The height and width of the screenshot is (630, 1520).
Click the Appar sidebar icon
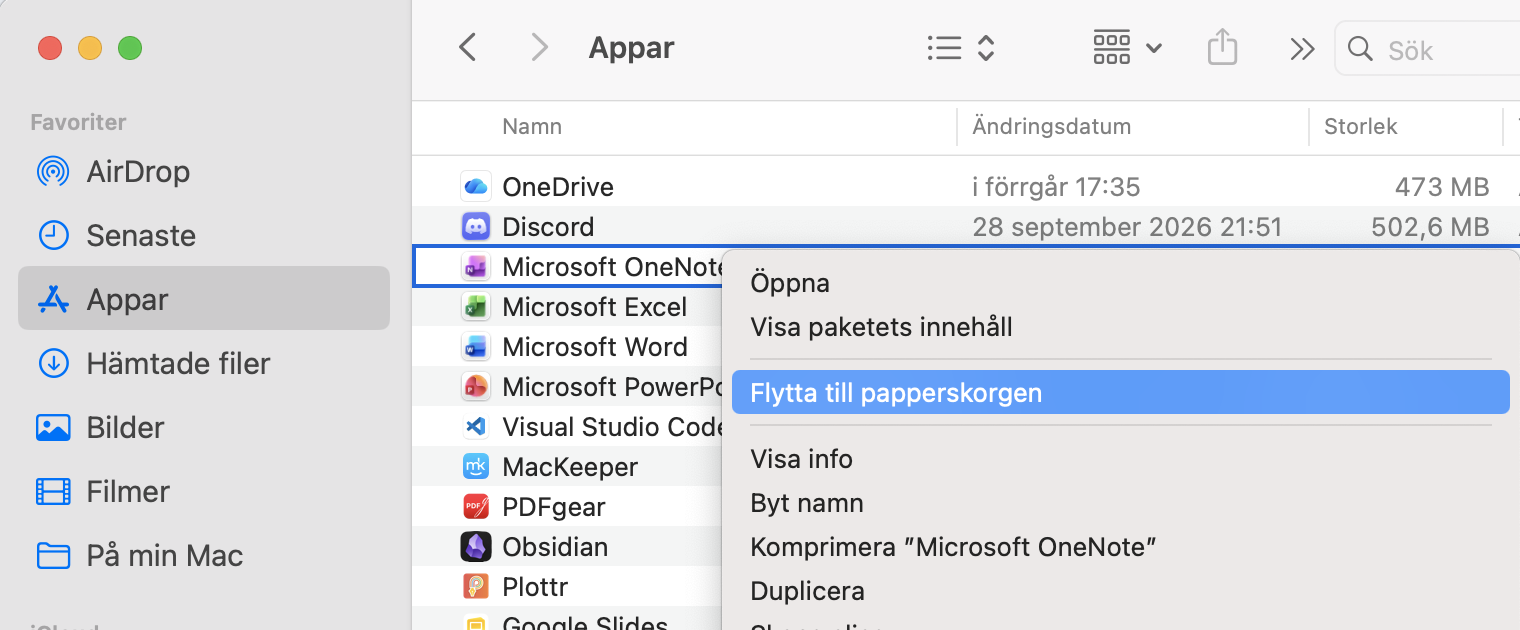click(53, 300)
